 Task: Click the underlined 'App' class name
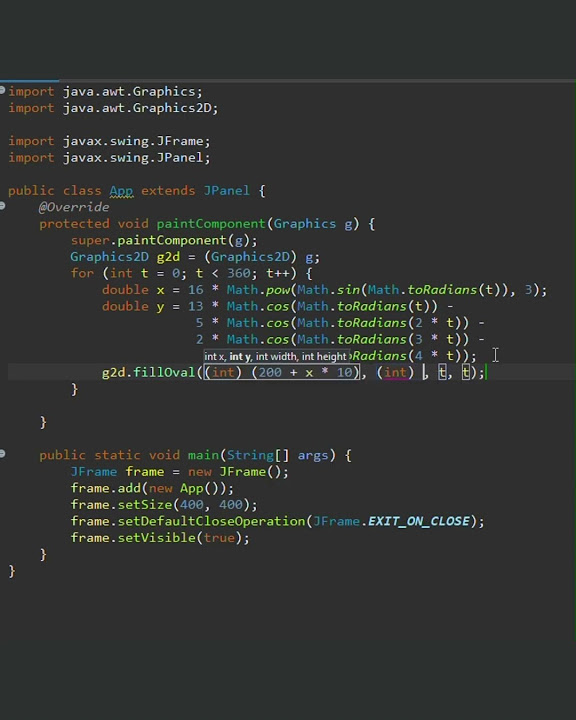121,191
